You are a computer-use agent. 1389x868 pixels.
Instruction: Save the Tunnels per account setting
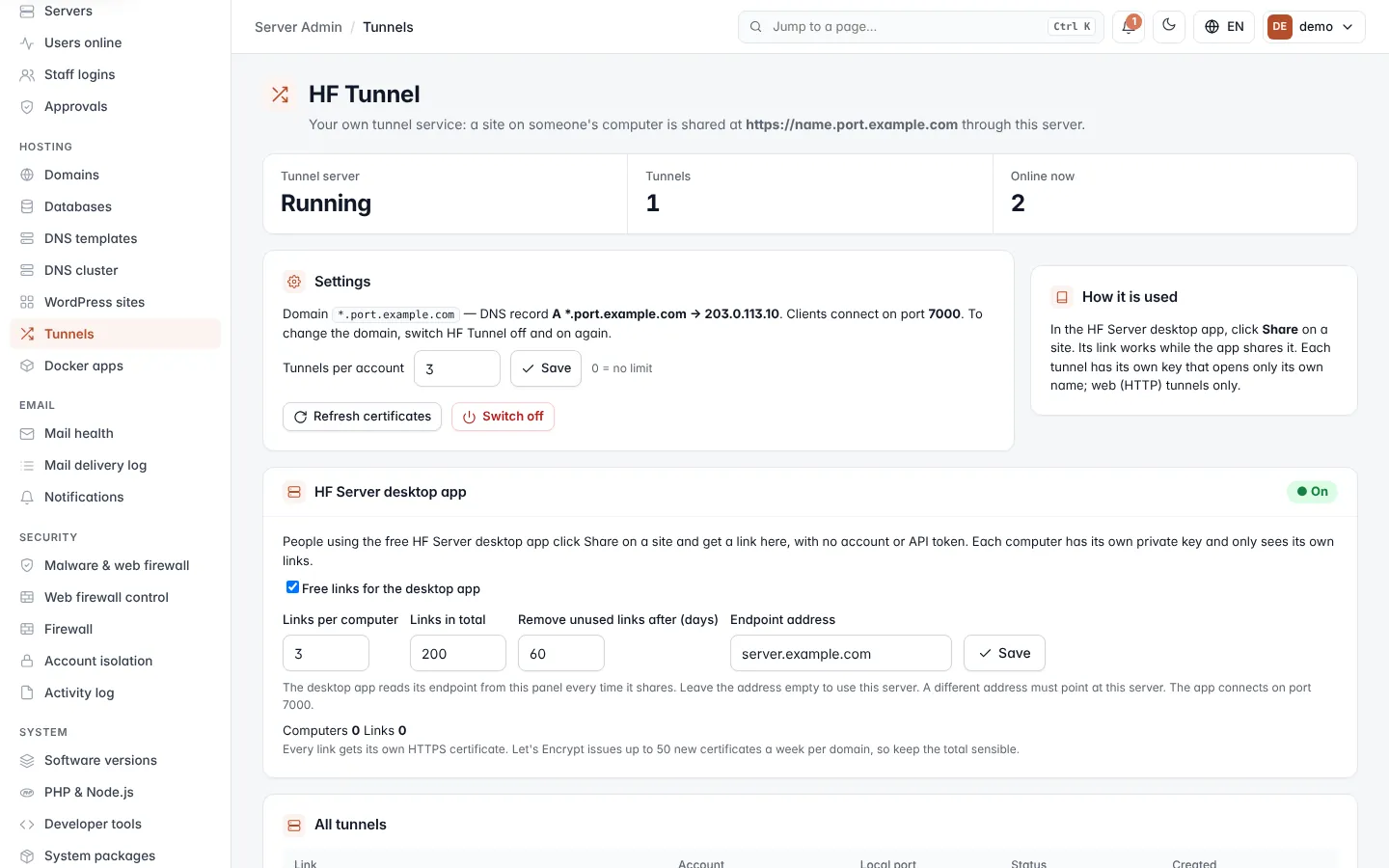(x=546, y=368)
